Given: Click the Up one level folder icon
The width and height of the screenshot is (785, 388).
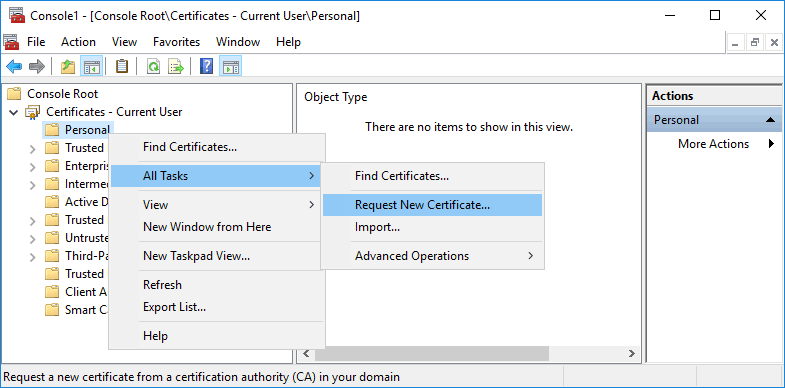Looking at the screenshot, I should tap(68, 66).
